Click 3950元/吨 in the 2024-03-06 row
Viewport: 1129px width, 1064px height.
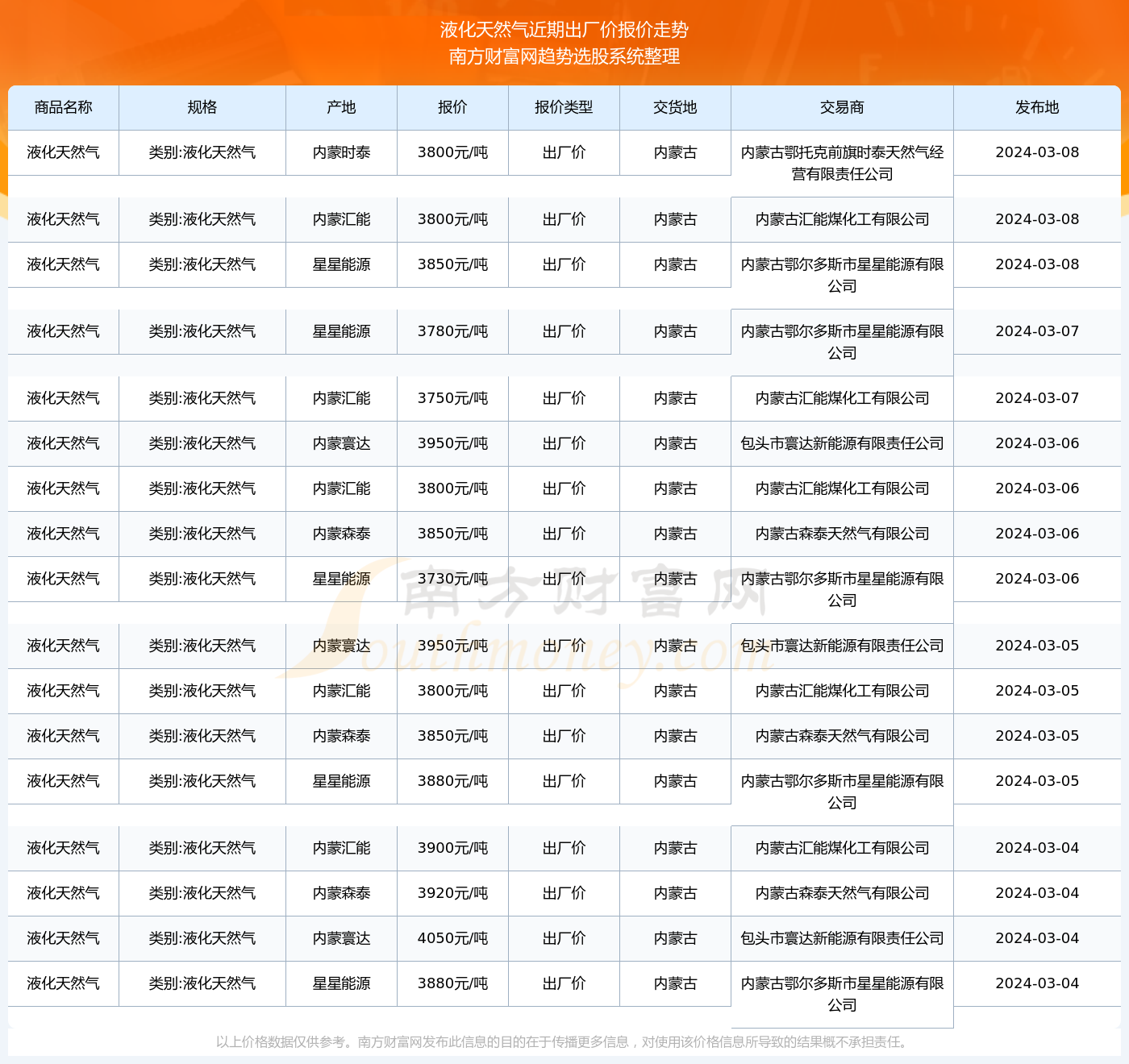coord(453,443)
